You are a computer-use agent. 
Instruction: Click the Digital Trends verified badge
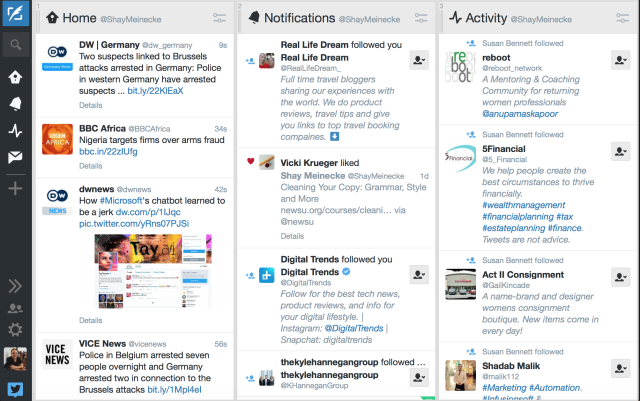coord(346,272)
